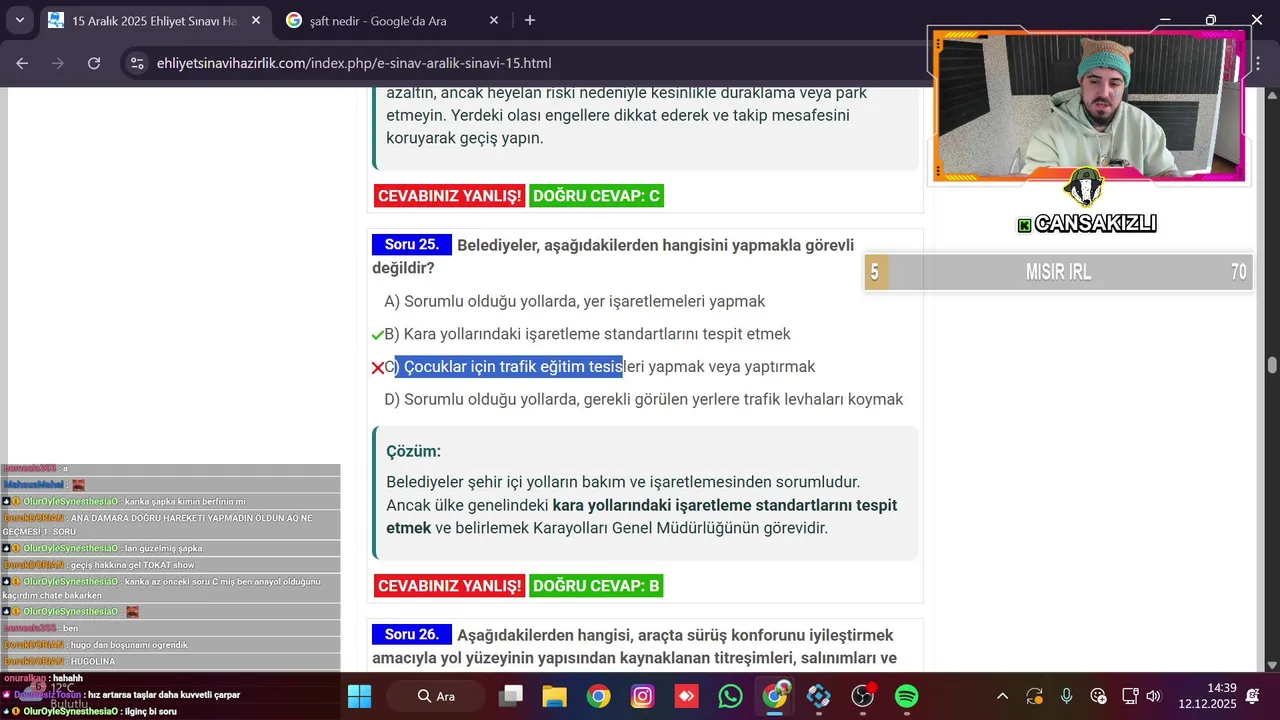The height and width of the screenshot is (720, 1280).
Task: Open the sync tray icon
Action: (x=1035, y=696)
